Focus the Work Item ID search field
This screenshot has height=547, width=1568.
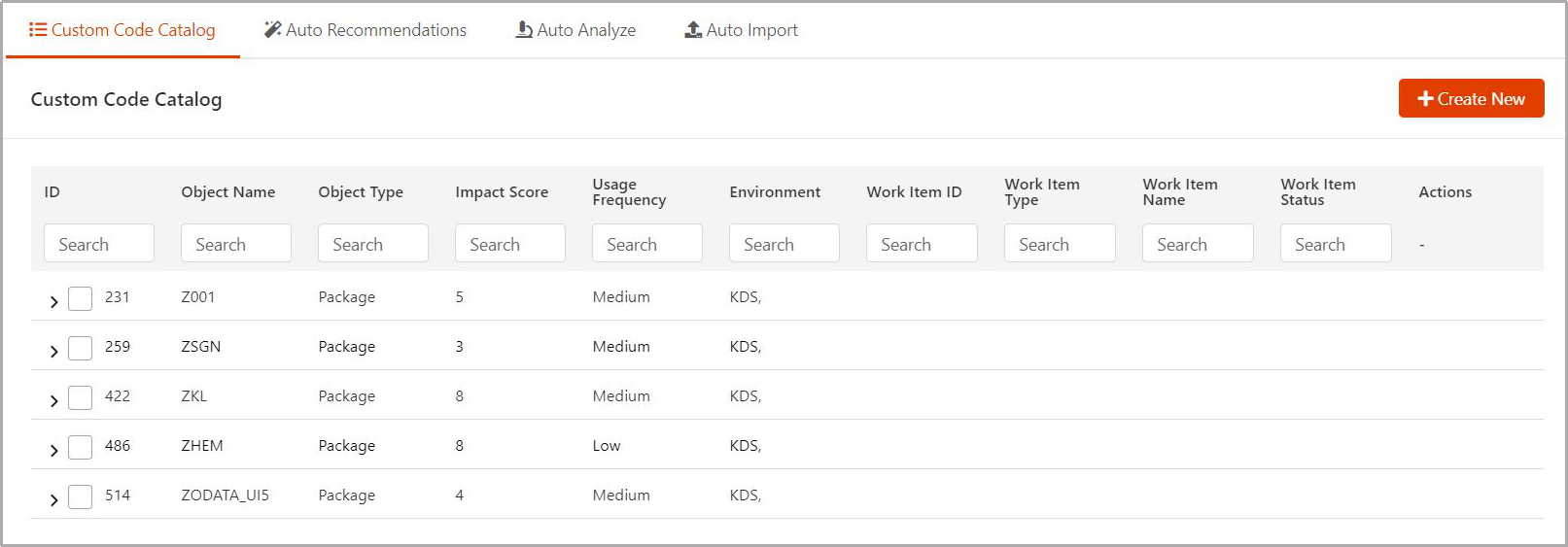922,243
